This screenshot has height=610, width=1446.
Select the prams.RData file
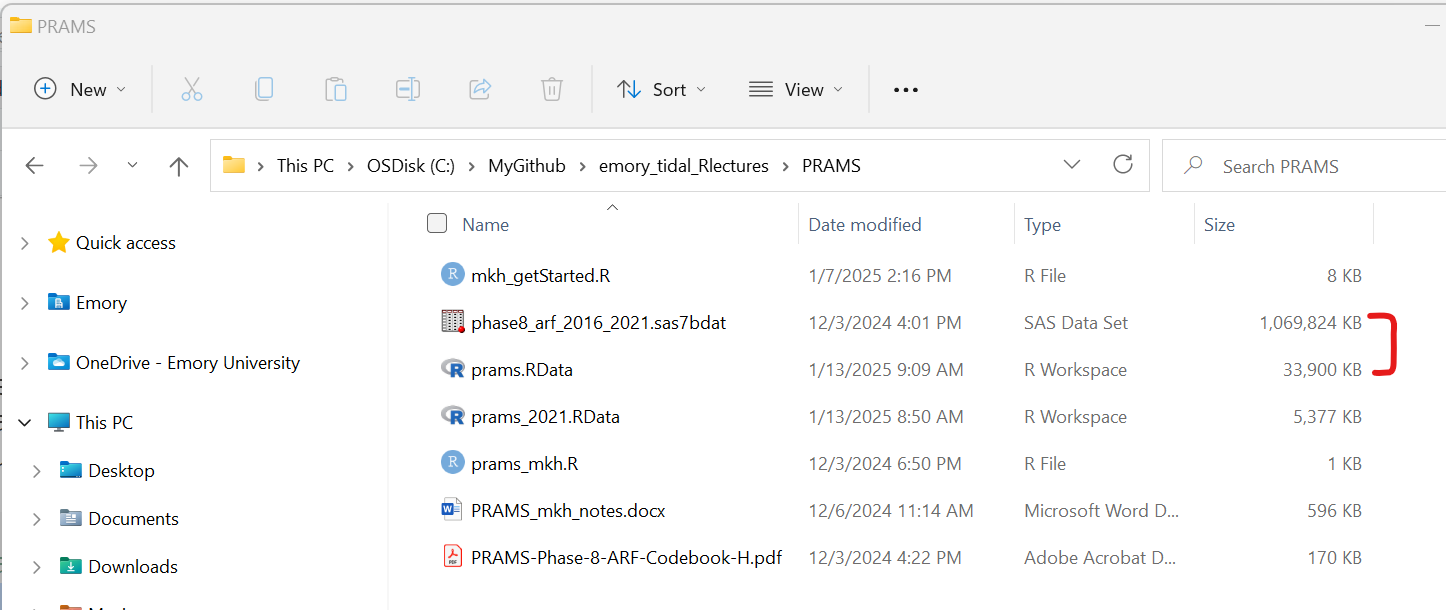[x=521, y=370]
